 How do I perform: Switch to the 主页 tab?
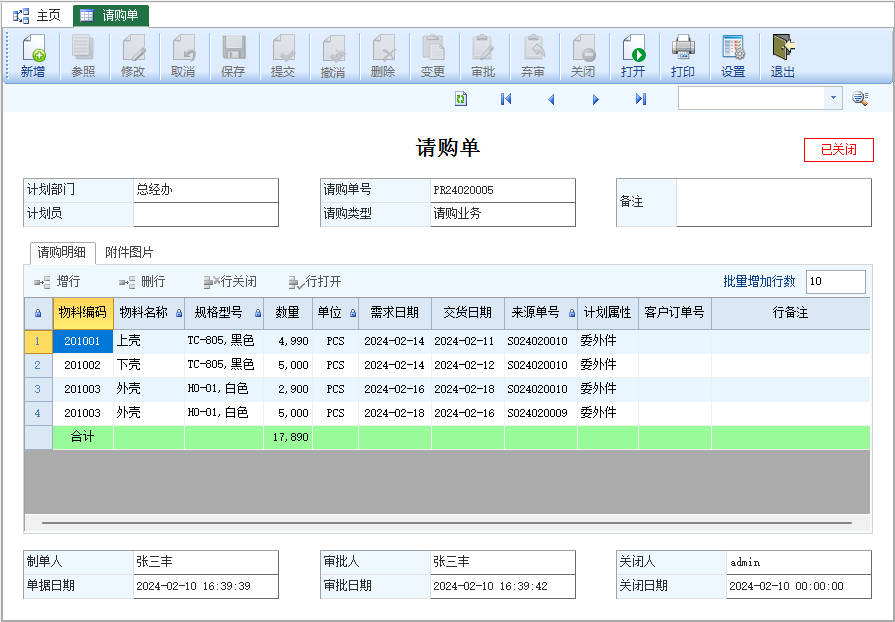tap(38, 15)
